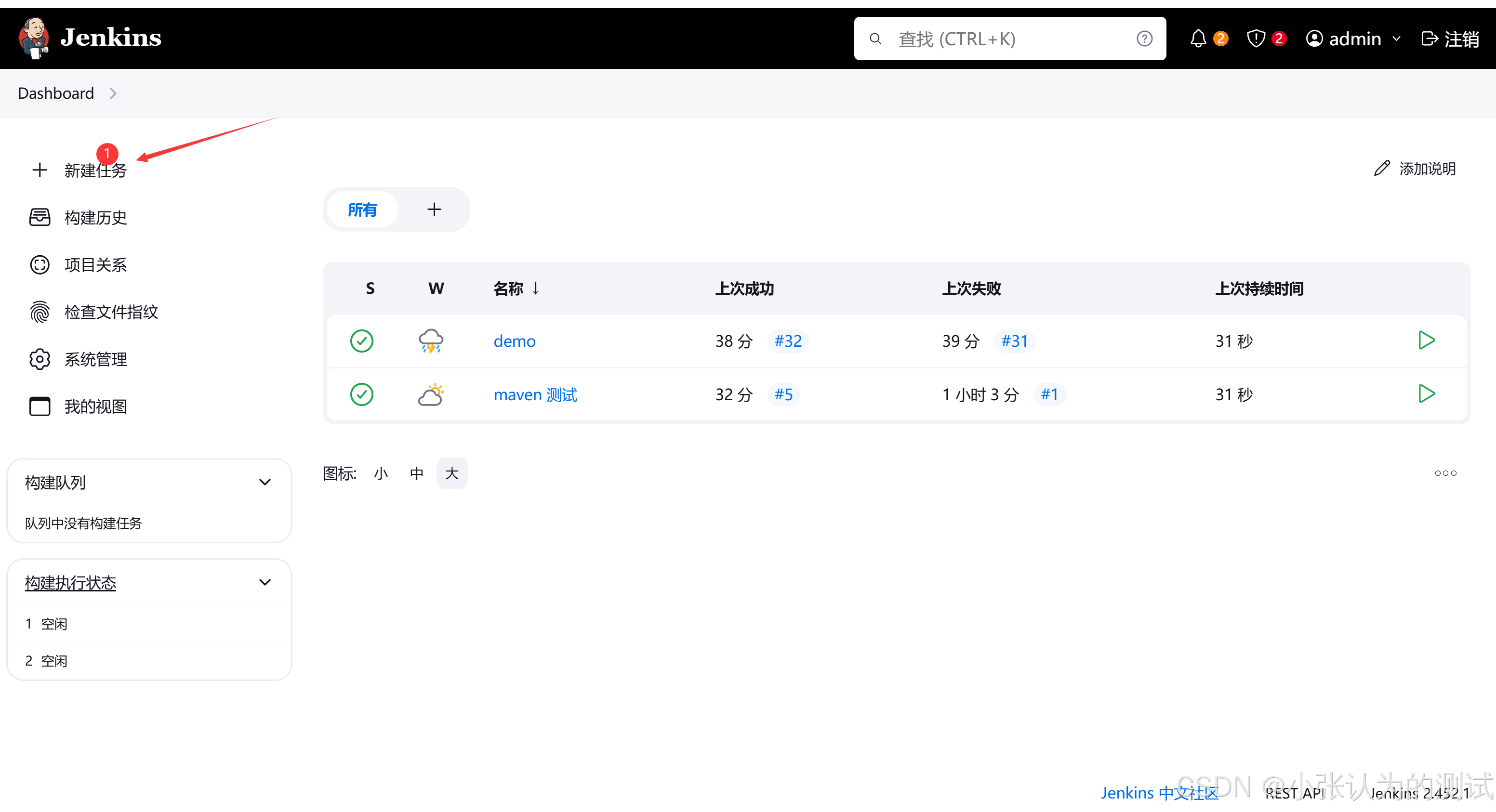Open demo failed build #31
This screenshot has height=812, width=1496.
pyautogui.click(x=1015, y=341)
